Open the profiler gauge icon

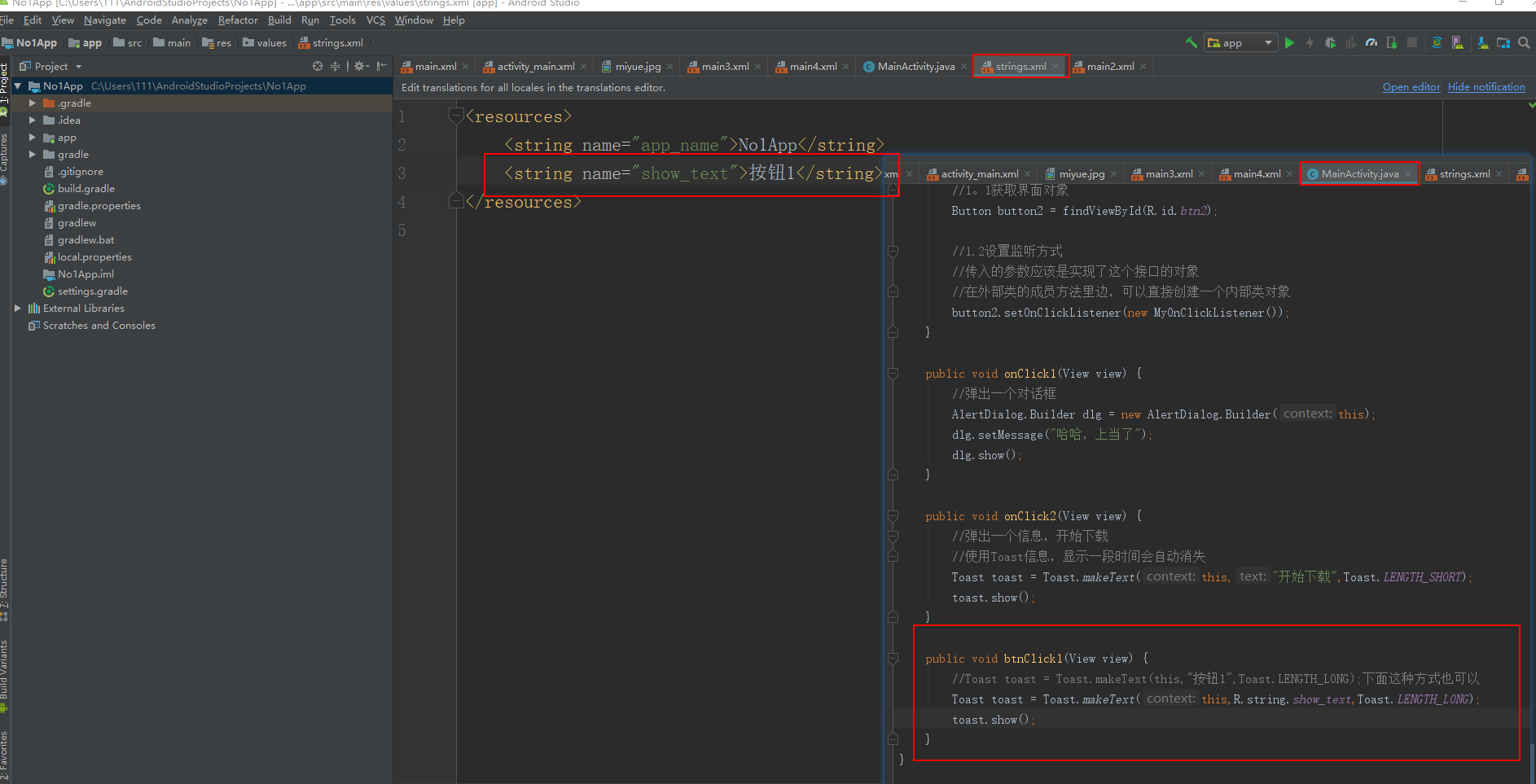[x=1371, y=42]
